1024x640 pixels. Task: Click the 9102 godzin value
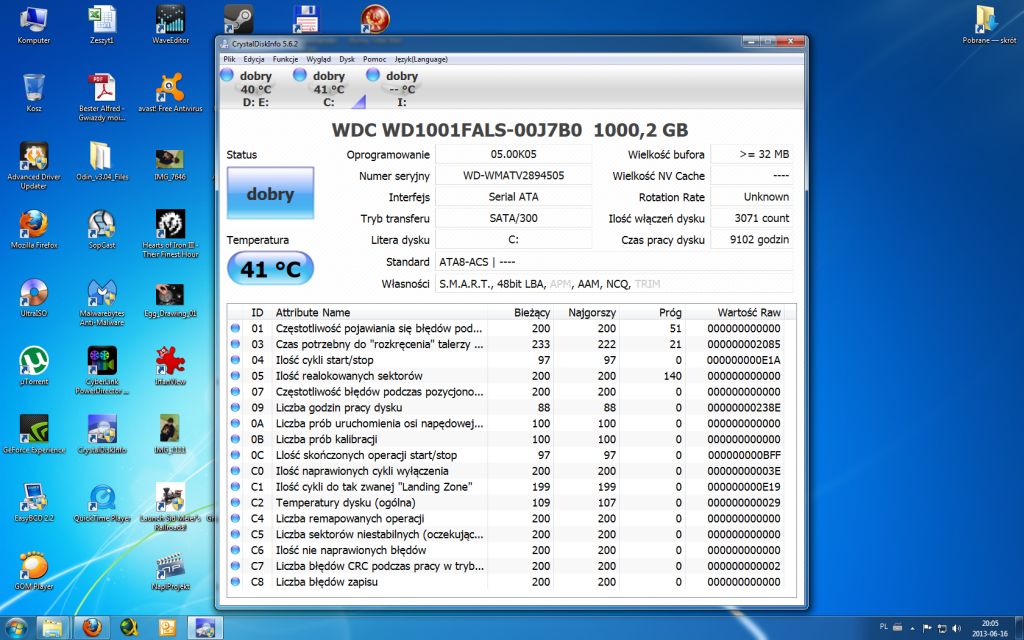pyautogui.click(x=752, y=240)
